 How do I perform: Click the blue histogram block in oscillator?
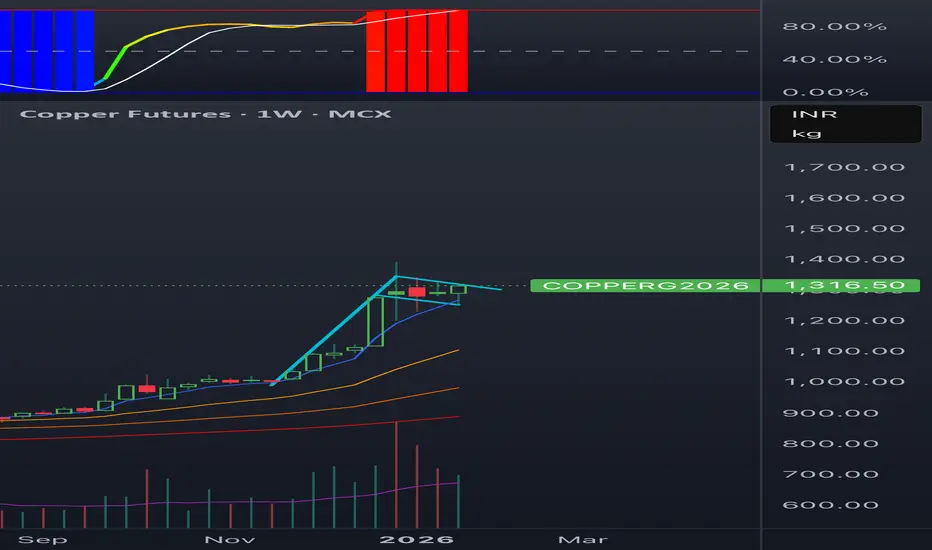pos(47,50)
